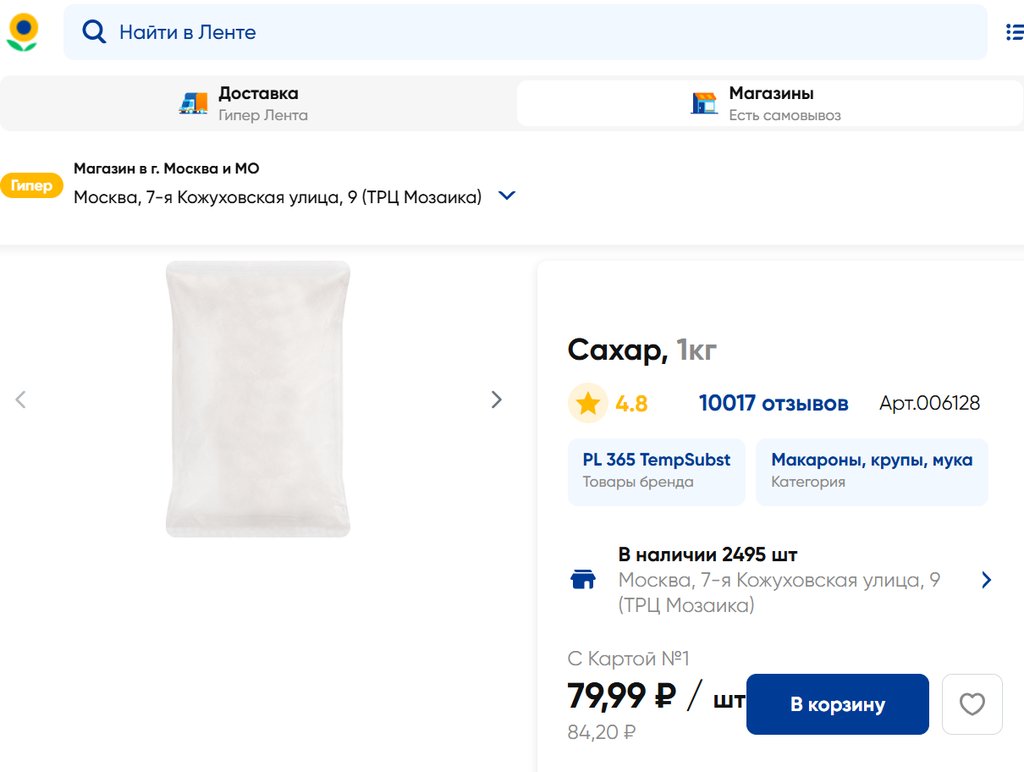Click the Lenta sunflower logo
Image resolution: width=1024 pixels, height=772 pixels.
(x=22, y=32)
